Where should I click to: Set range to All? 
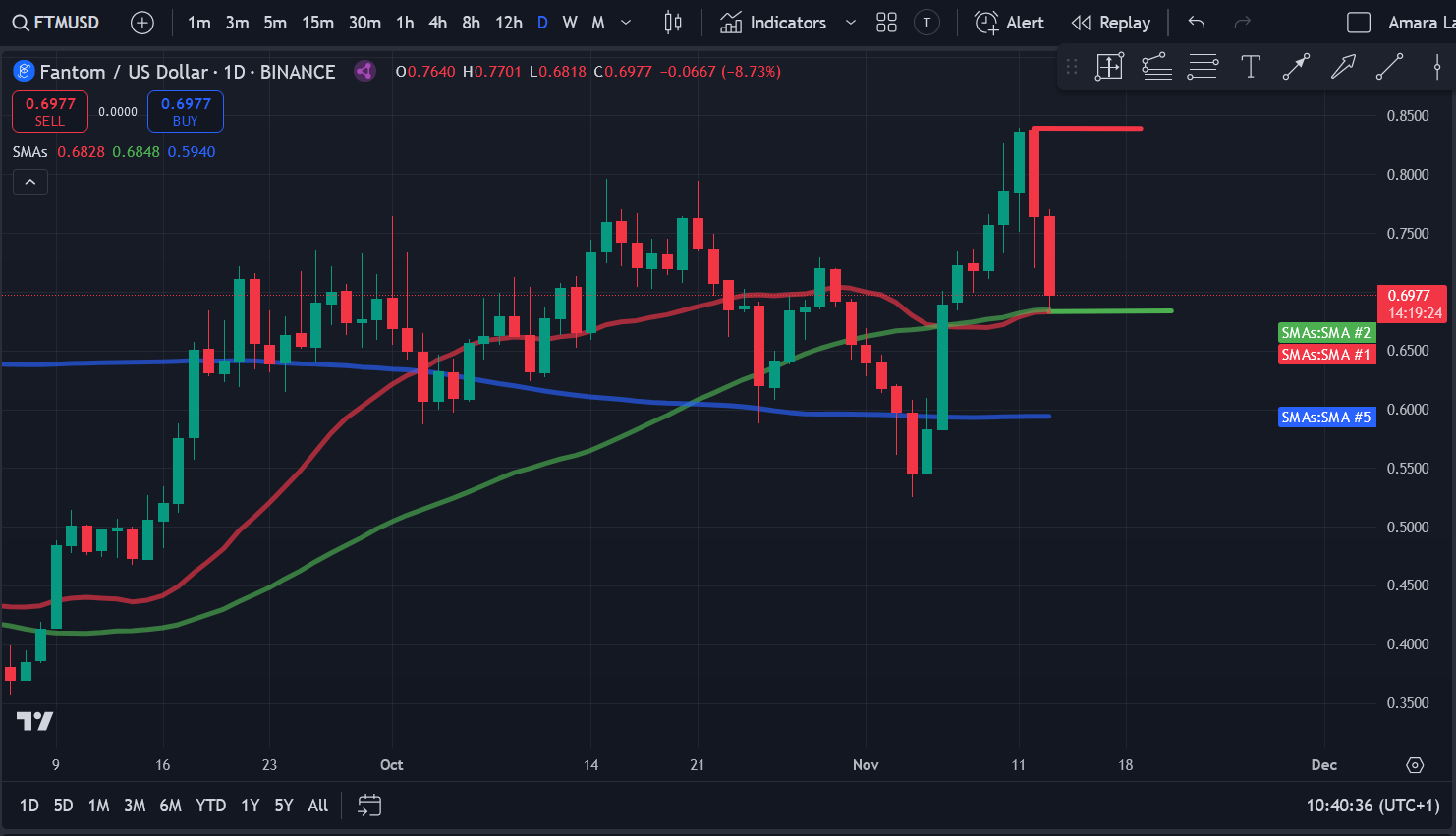[x=317, y=806]
